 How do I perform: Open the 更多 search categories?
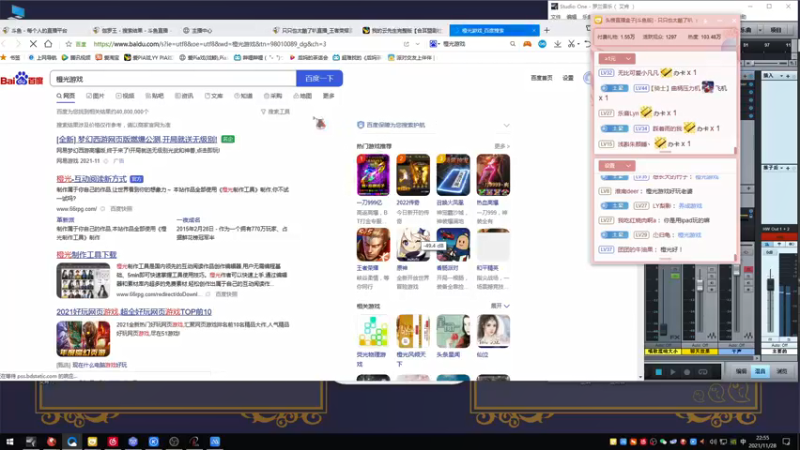(x=329, y=96)
